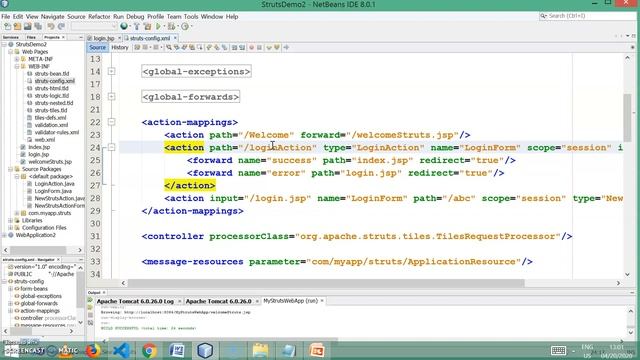Open the project configuration combo box
The image size is (640, 360).
[94, 27]
